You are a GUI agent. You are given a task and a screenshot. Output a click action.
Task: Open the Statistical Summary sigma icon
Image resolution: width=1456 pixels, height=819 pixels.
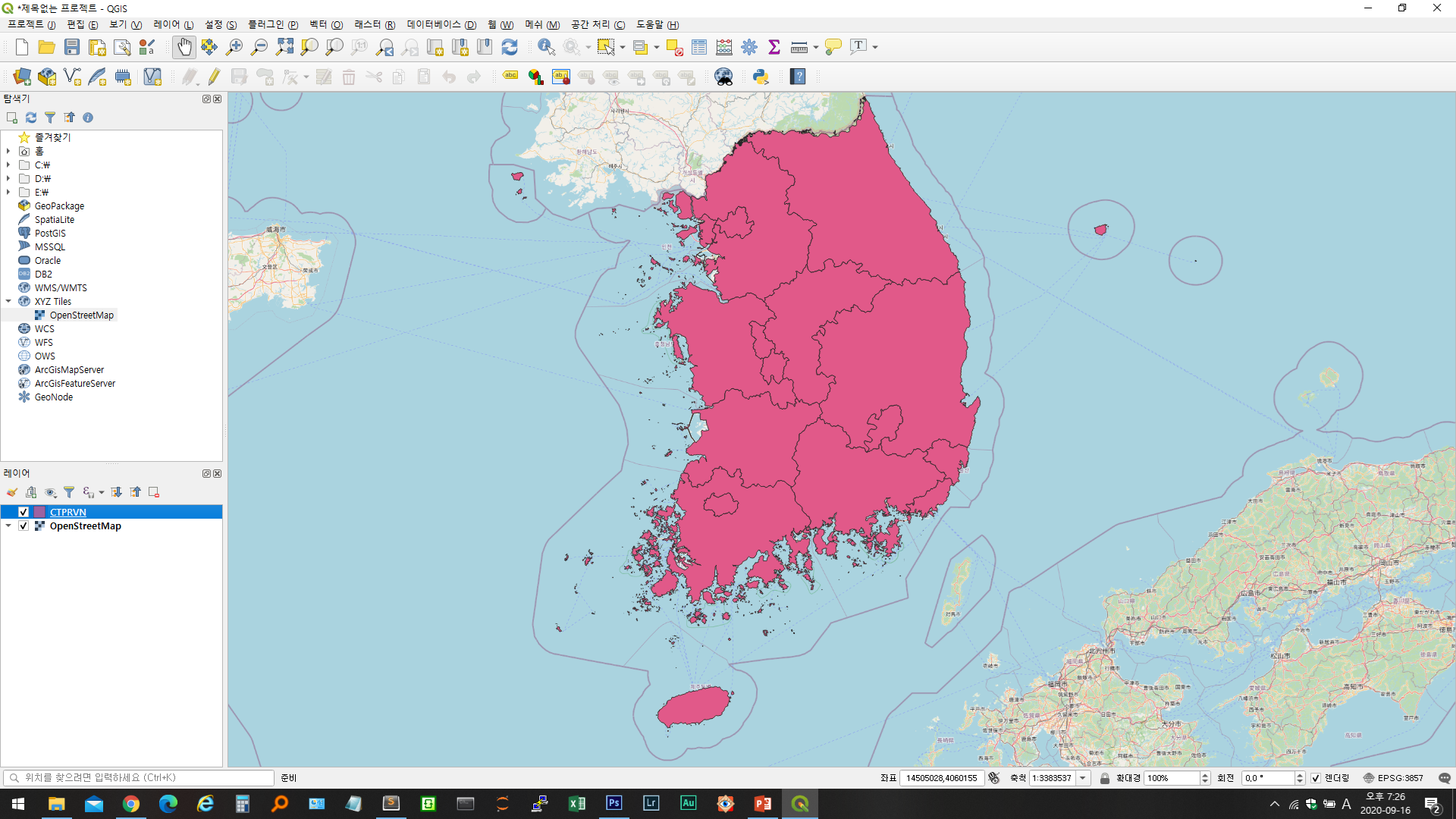(x=774, y=47)
